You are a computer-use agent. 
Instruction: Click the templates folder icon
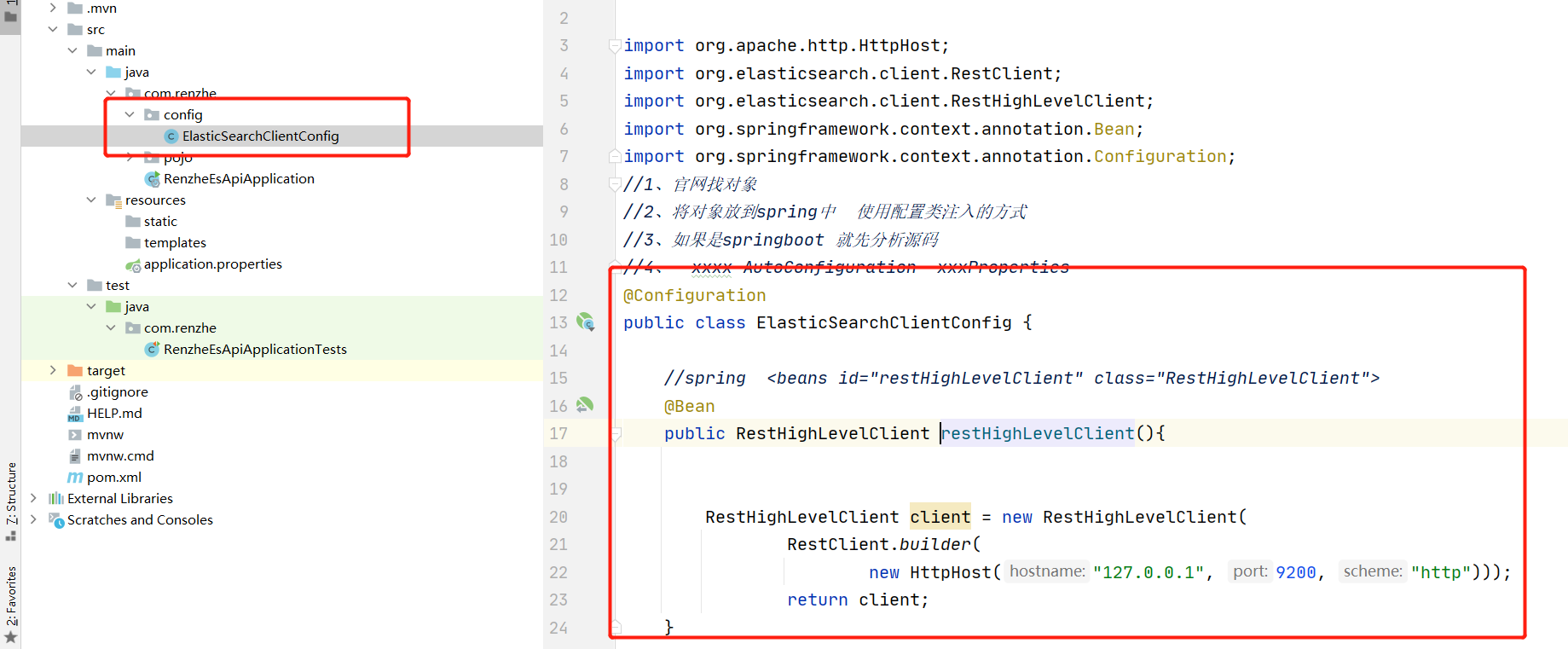[x=133, y=242]
